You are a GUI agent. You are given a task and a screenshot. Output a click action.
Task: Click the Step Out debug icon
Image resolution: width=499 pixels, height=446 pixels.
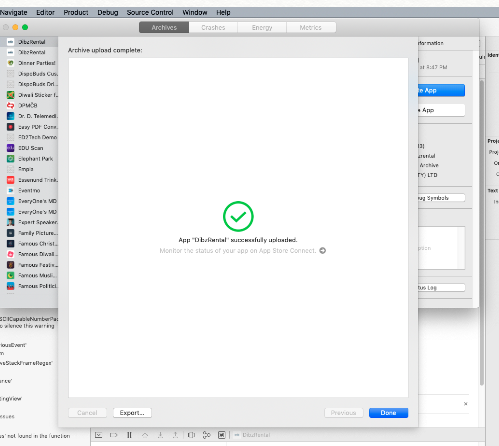[175, 435]
